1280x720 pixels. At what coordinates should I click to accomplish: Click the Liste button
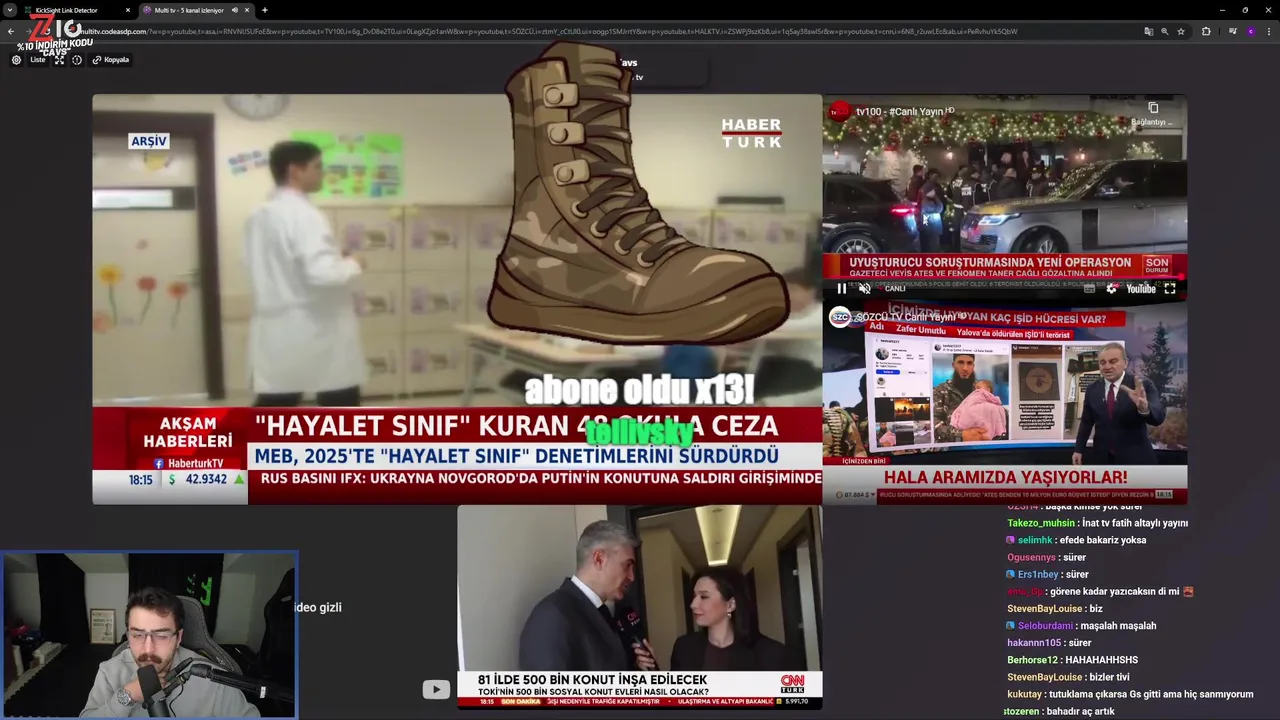[38, 60]
